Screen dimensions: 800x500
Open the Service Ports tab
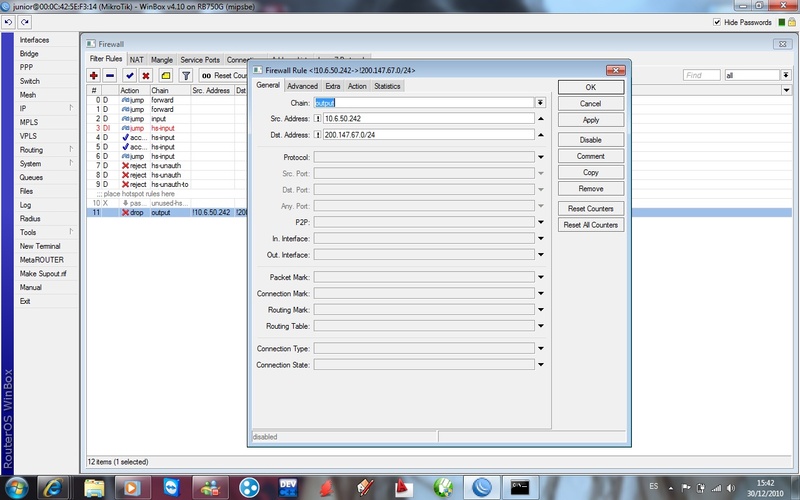point(200,60)
